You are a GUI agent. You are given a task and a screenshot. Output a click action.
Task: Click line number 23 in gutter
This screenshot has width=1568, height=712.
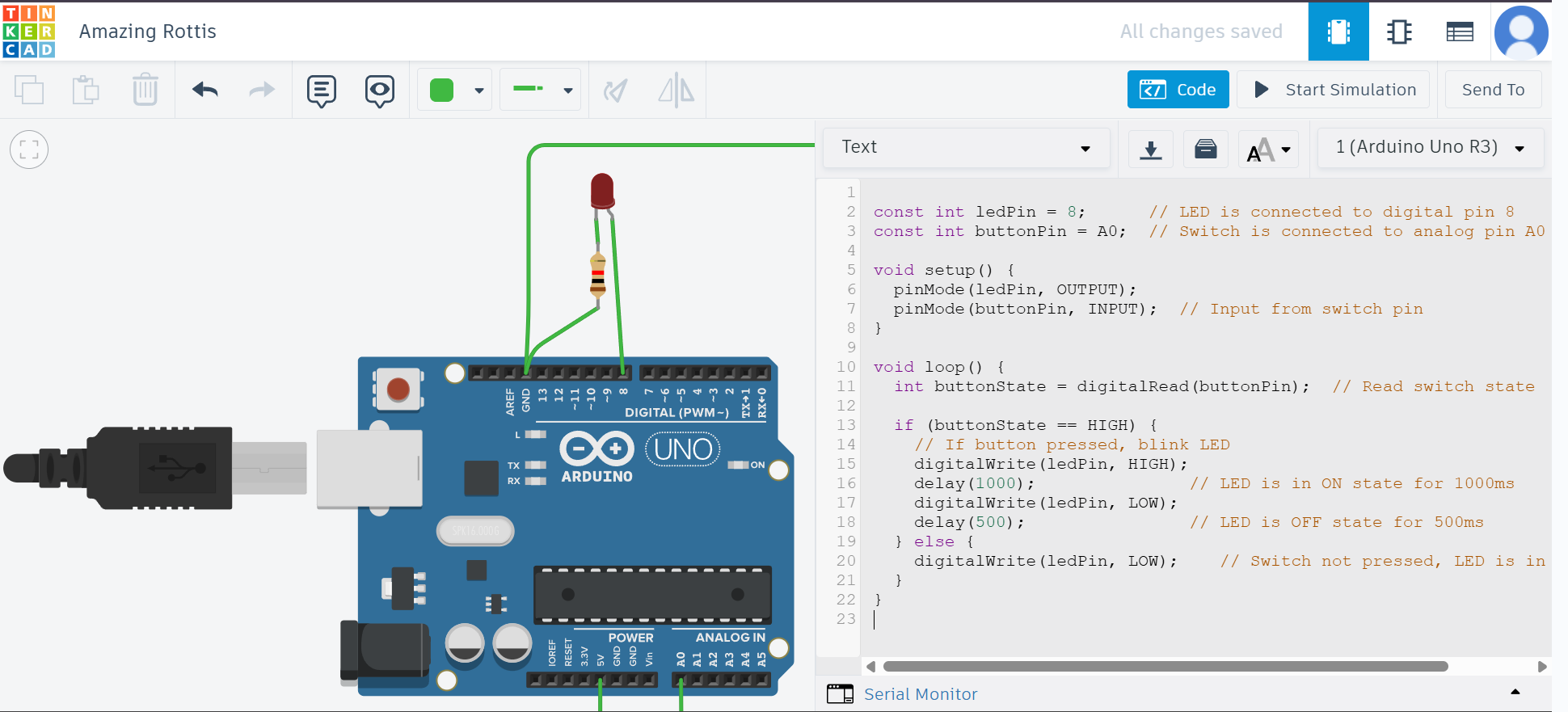point(845,619)
